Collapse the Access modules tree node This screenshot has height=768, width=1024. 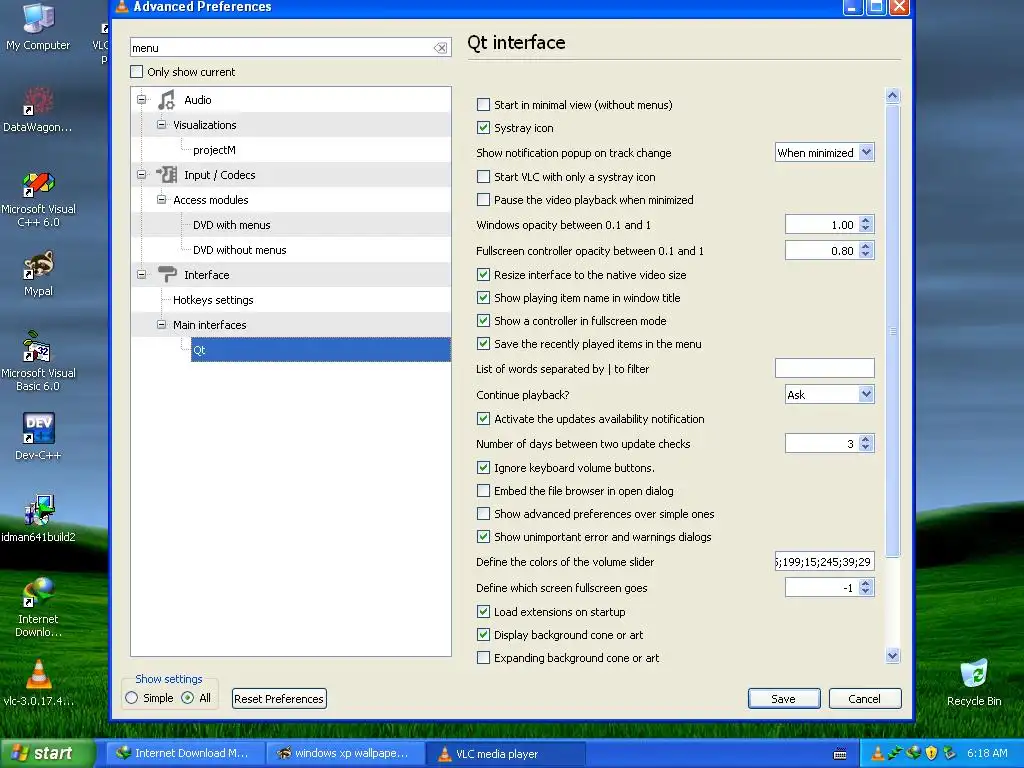(161, 199)
